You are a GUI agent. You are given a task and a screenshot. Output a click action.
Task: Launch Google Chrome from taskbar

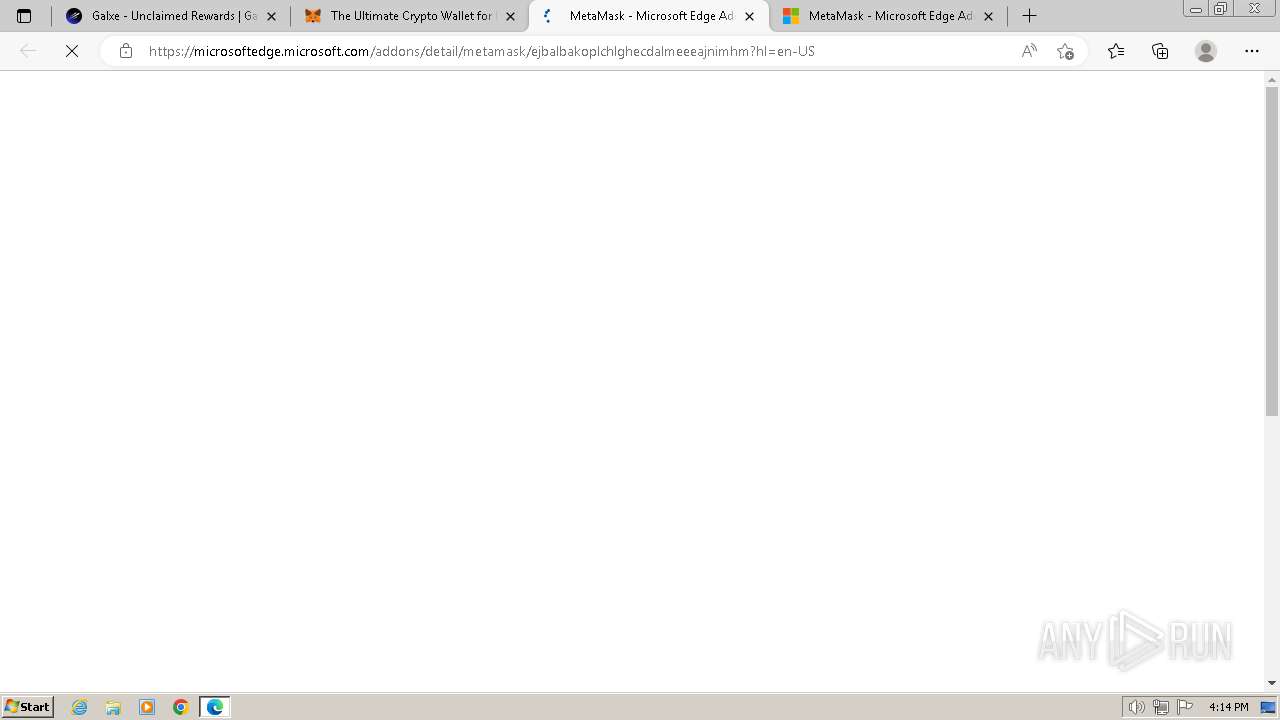click(x=181, y=707)
